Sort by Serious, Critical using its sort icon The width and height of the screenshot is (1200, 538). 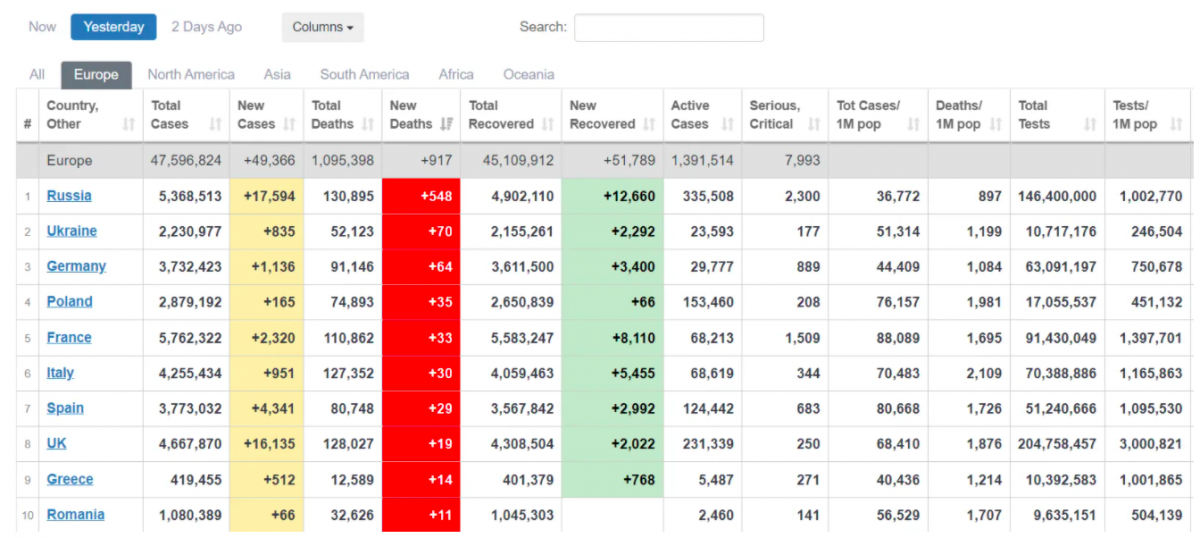pyautogui.click(x=814, y=124)
